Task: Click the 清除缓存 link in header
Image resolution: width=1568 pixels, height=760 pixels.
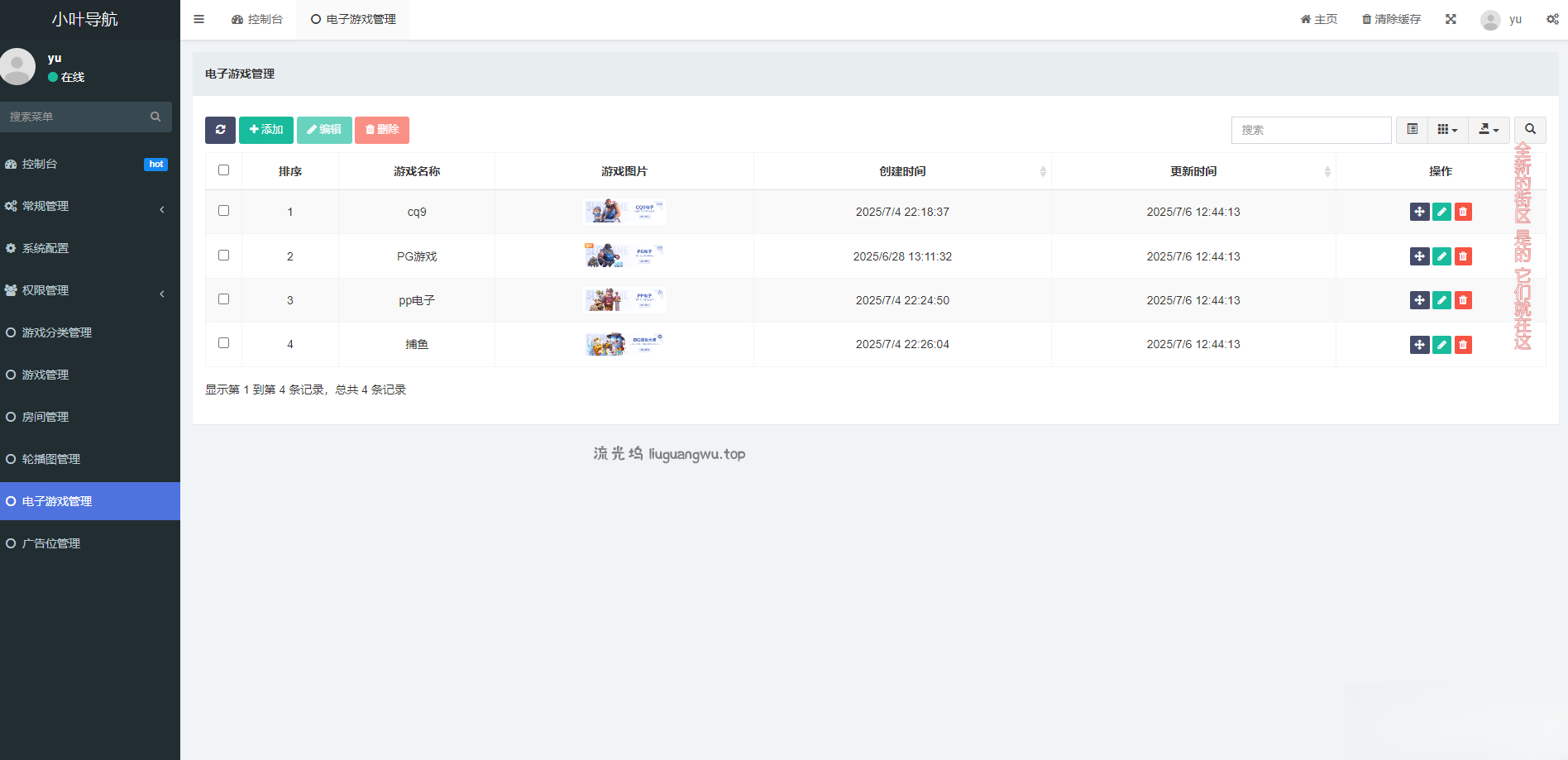Action: tap(1391, 19)
